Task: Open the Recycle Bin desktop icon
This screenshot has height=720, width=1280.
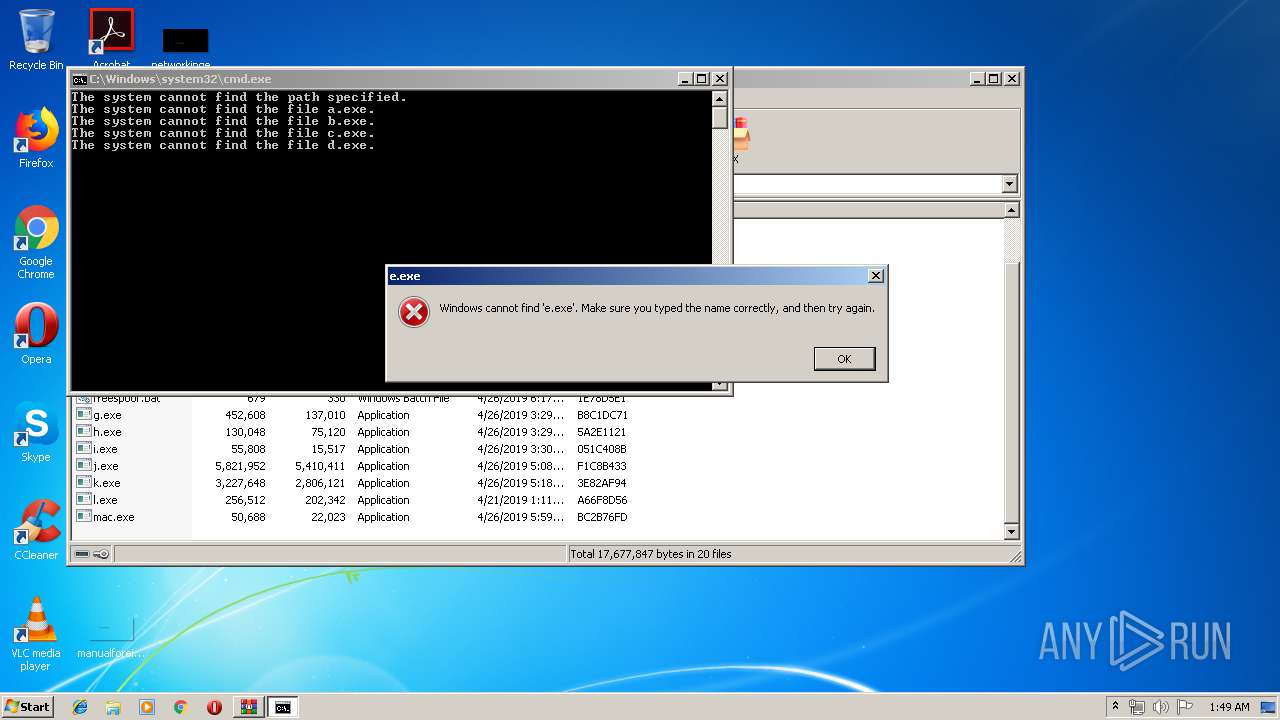Action: [x=36, y=40]
